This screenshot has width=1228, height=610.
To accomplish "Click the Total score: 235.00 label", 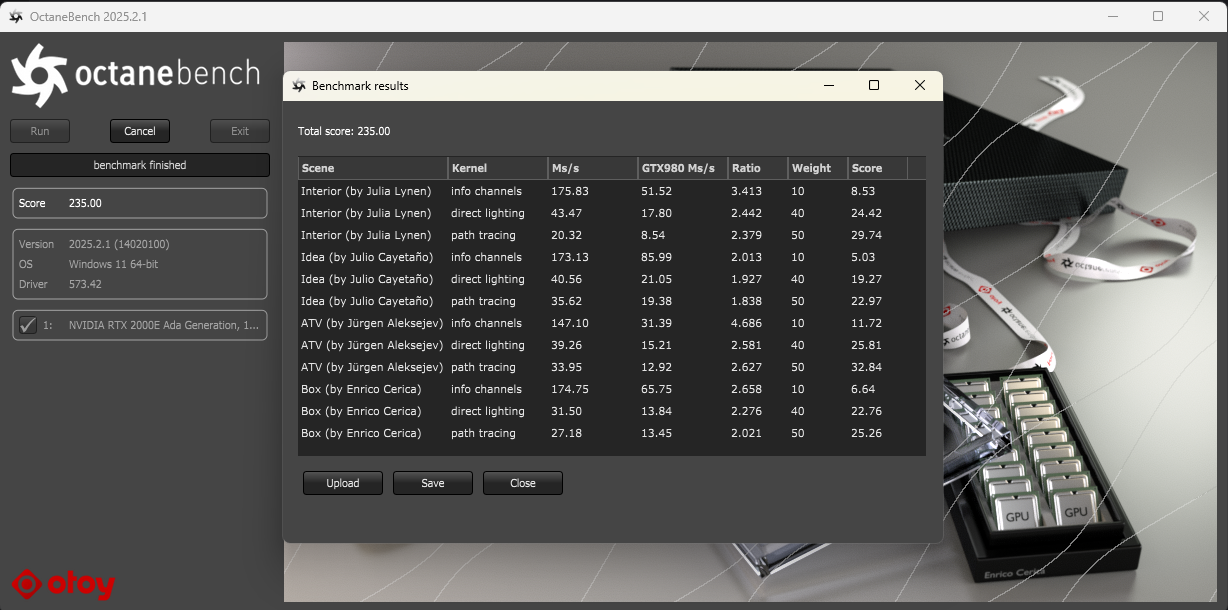I will point(344,131).
